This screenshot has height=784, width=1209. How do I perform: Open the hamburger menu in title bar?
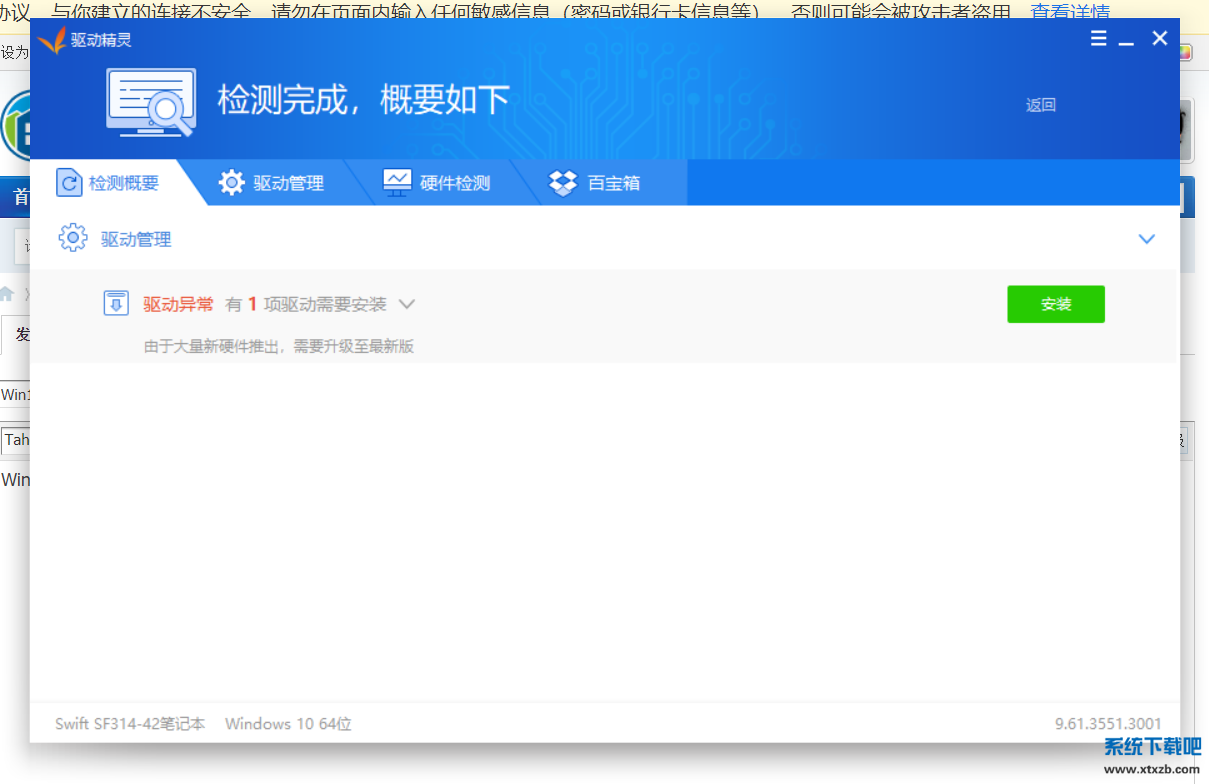[1098, 38]
